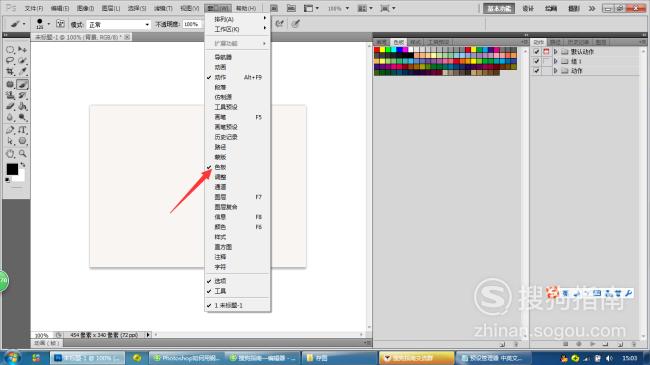Show more workspaces with the double arrow
This screenshot has height=365, width=650.
click(592, 8)
